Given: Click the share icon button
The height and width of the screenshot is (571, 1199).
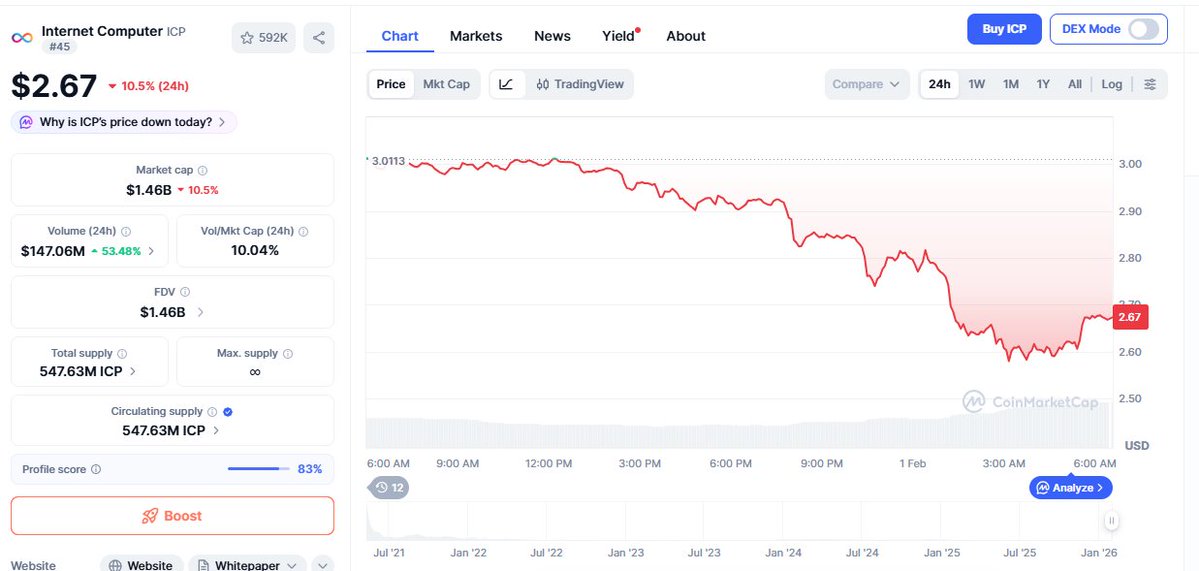Looking at the screenshot, I should (x=319, y=37).
